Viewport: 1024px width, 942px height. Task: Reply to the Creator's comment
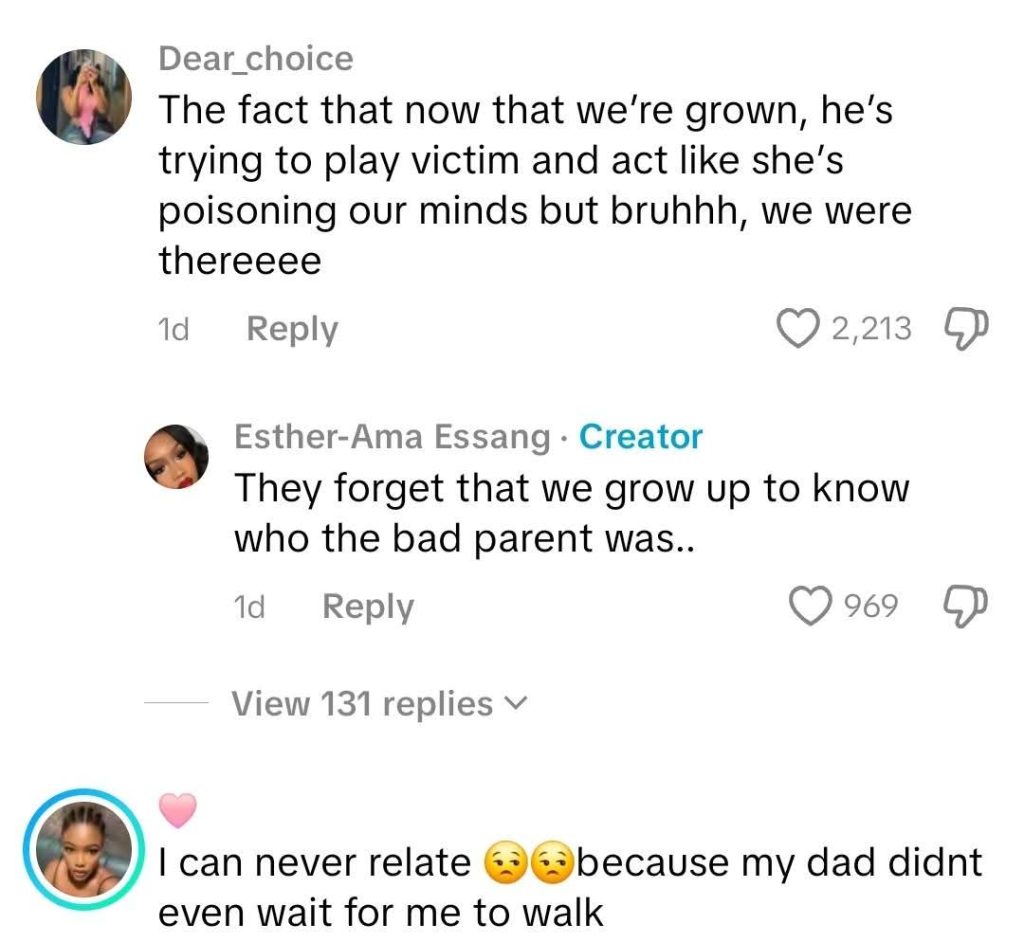tap(367, 606)
